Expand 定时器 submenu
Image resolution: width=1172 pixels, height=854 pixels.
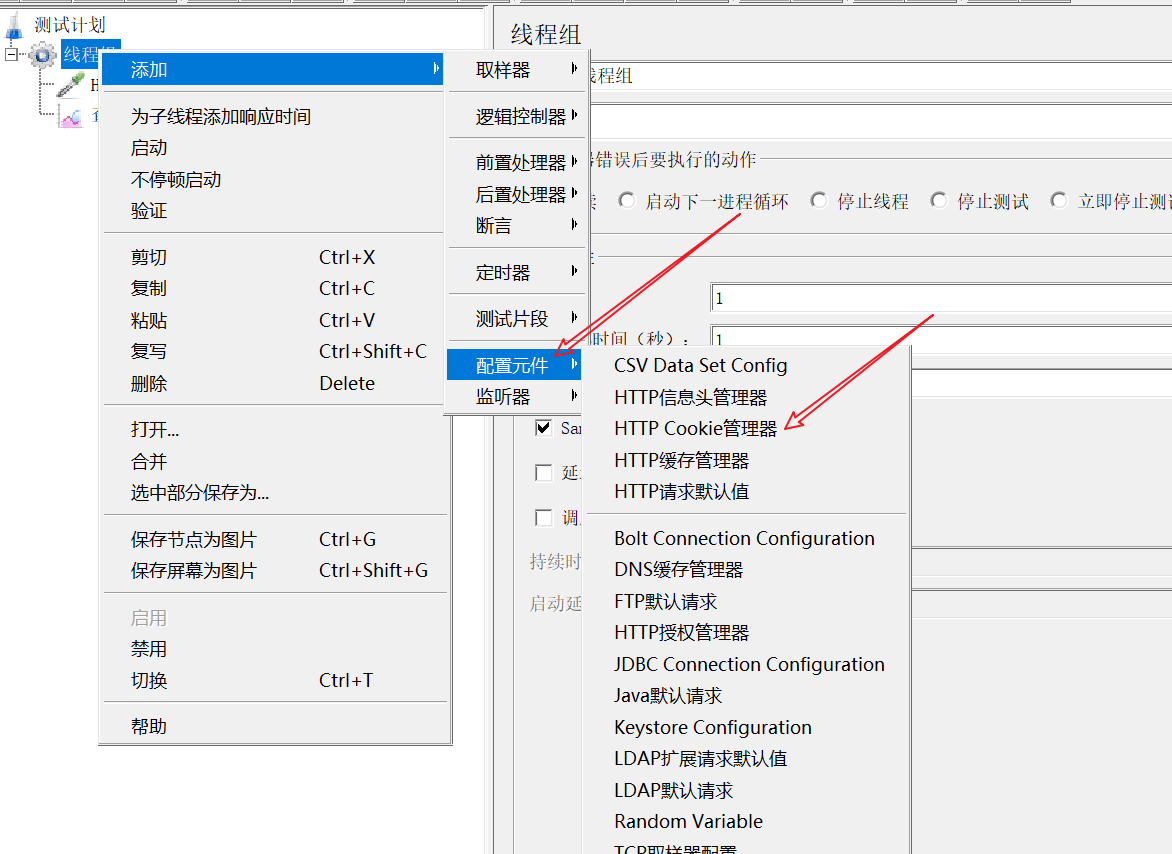pyautogui.click(x=516, y=272)
